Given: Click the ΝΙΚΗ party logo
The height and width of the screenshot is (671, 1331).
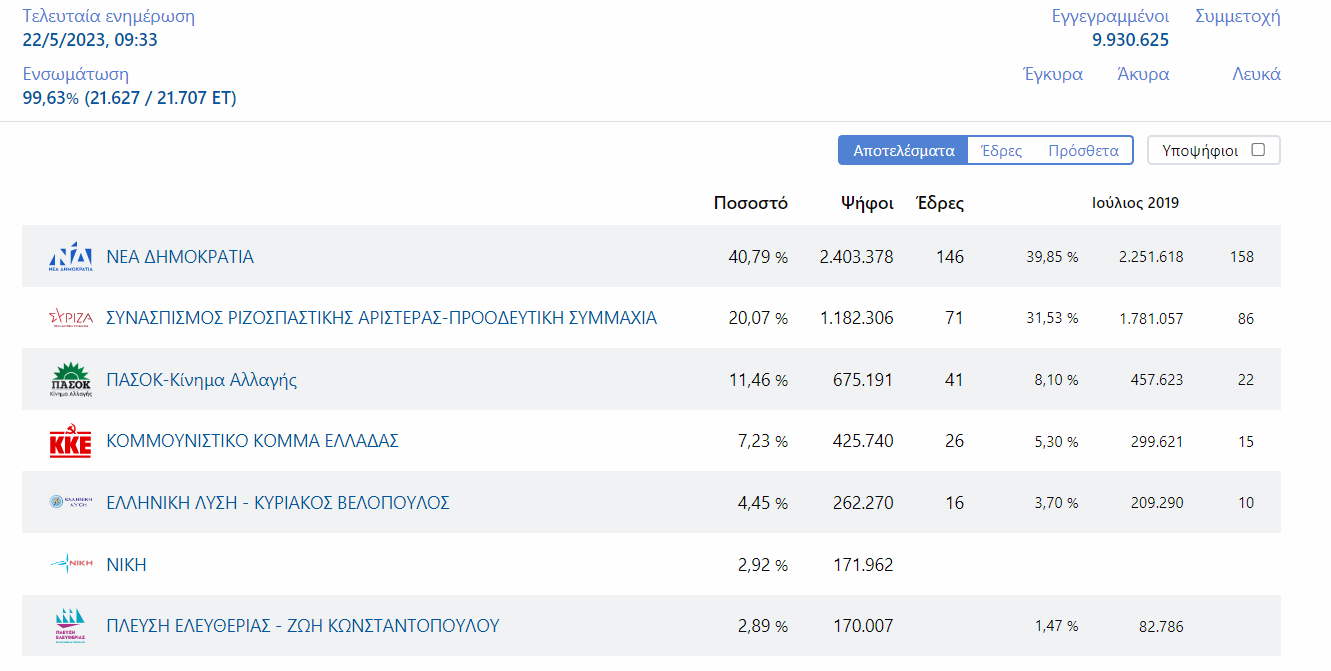Looking at the screenshot, I should coord(70,565).
